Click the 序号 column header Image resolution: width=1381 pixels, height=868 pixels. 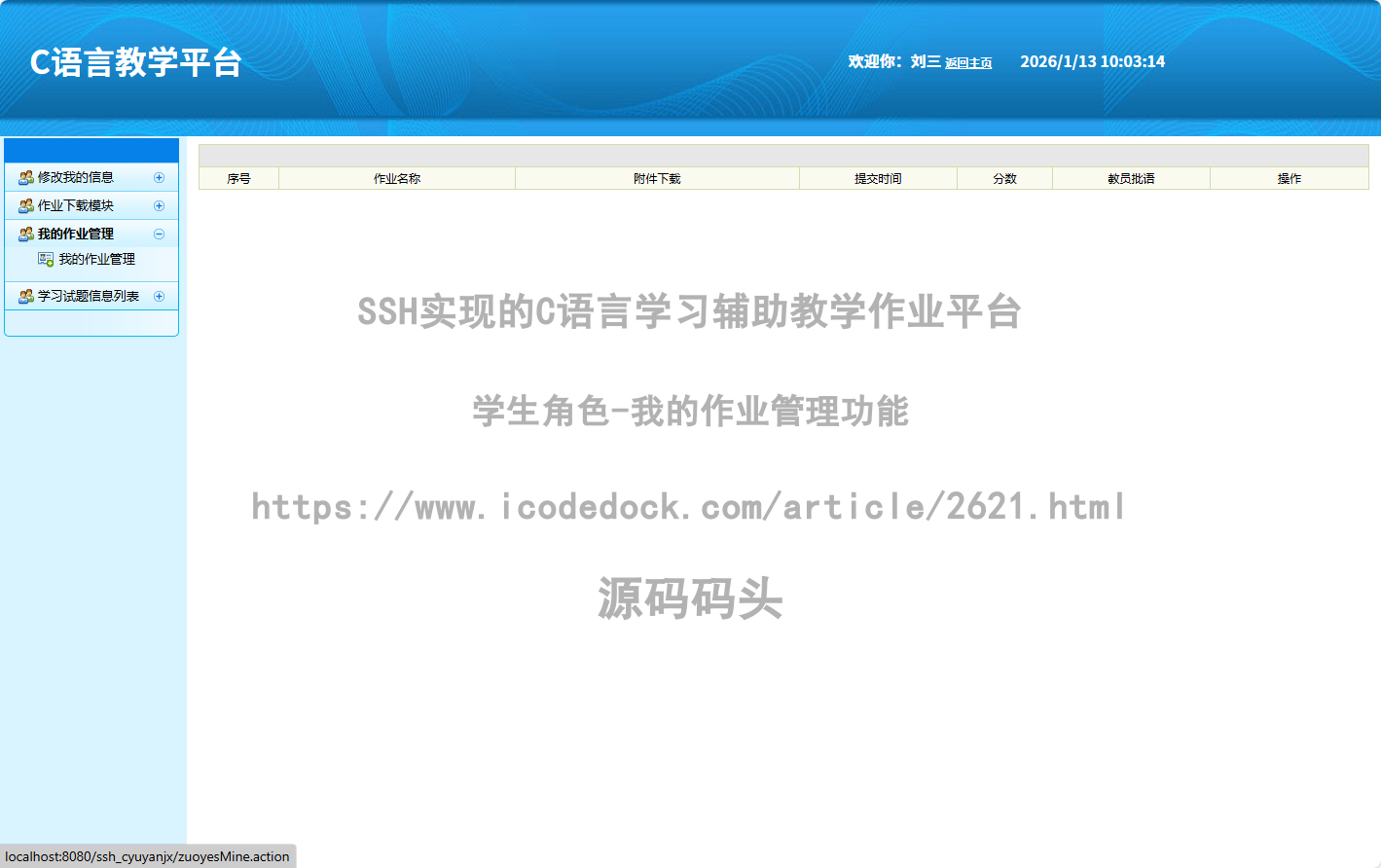pos(238,179)
